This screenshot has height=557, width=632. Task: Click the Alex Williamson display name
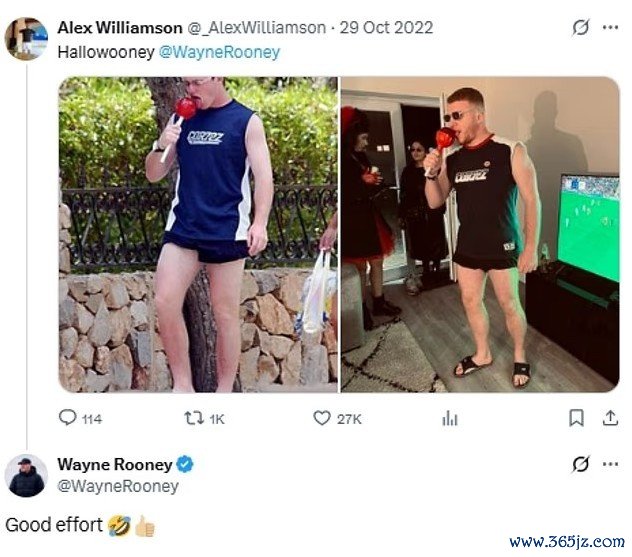point(120,28)
